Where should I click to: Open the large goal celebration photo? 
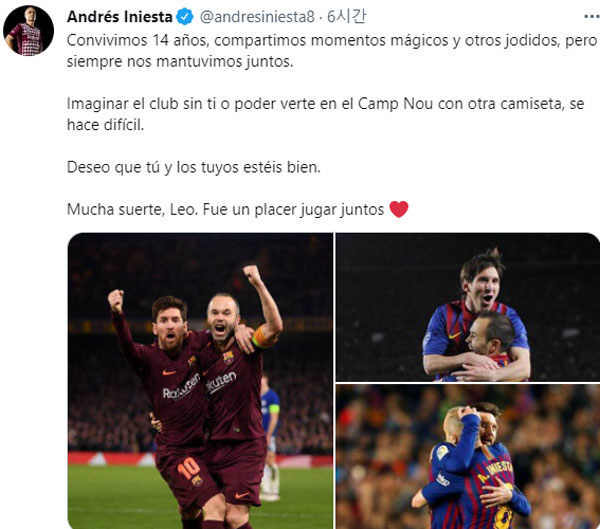[x=200, y=381]
